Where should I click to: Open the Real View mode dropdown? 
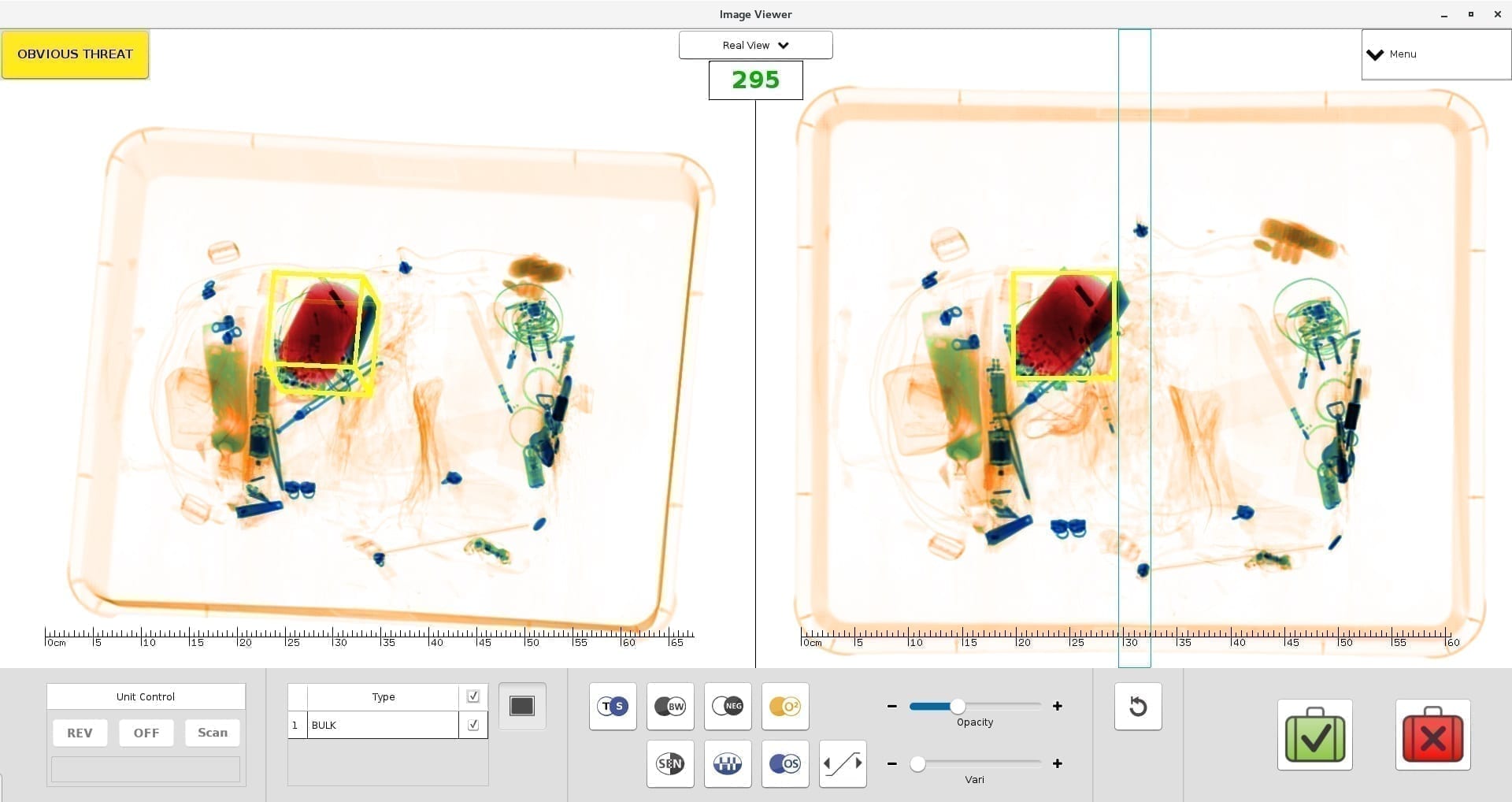(754, 45)
